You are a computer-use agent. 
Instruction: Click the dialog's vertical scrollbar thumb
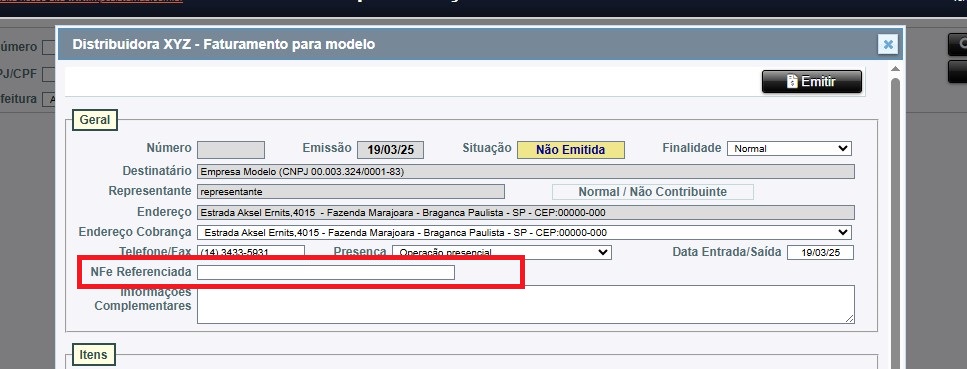[x=895, y=222]
